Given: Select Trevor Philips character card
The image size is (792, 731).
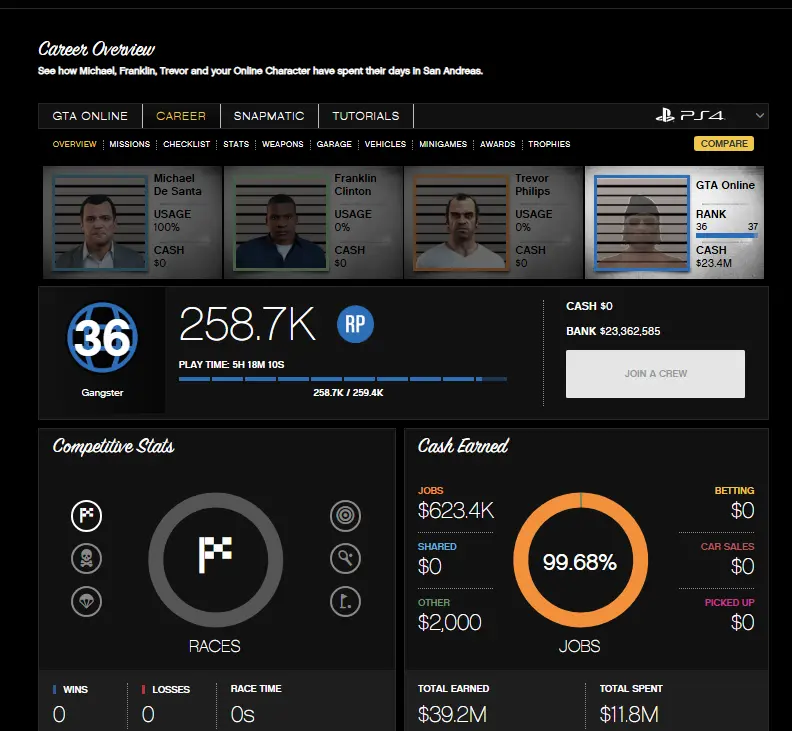Looking at the screenshot, I should click(x=492, y=222).
